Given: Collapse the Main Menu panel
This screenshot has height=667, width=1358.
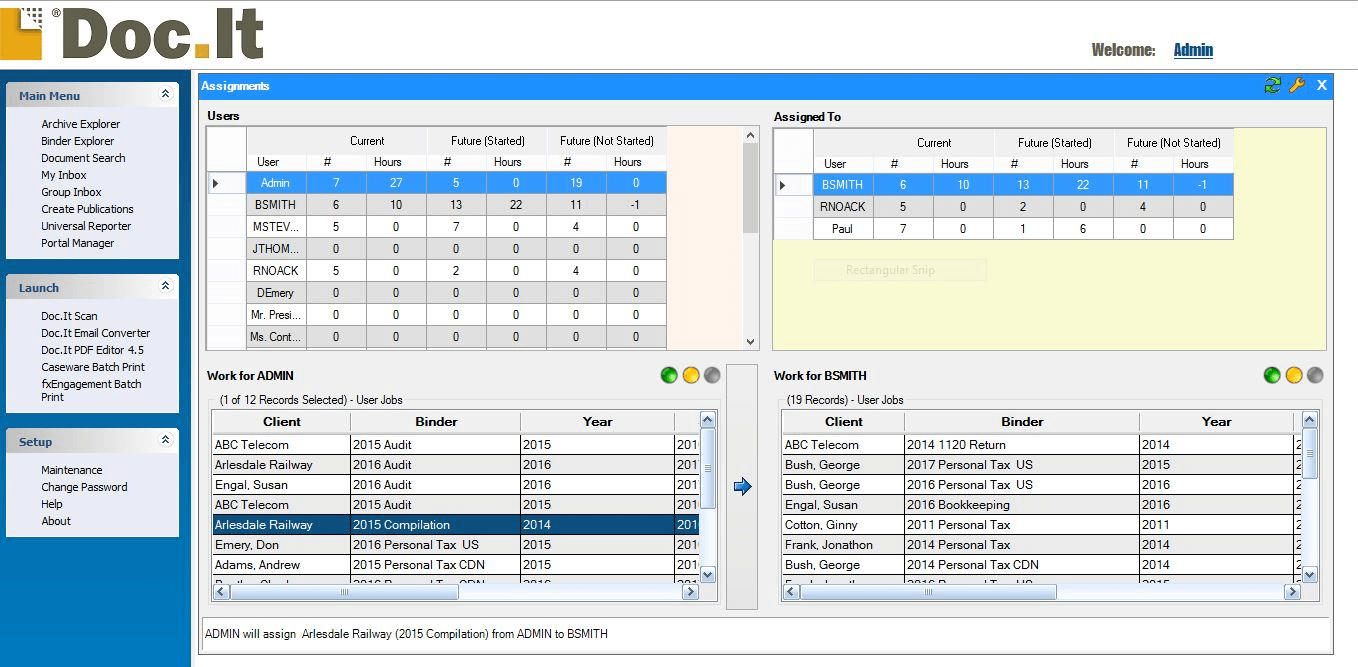Looking at the screenshot, I should click(x=165, y=95).
